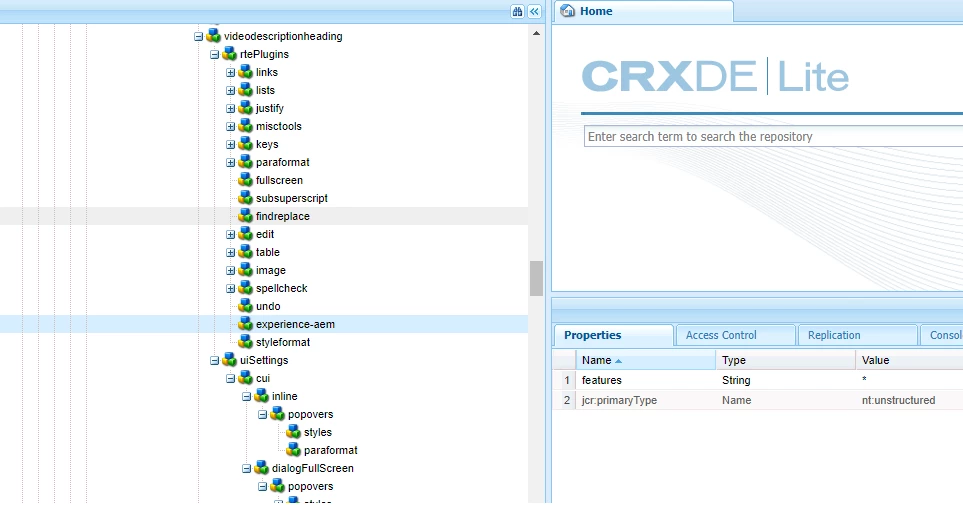Click the table node icon
The width and height of the screenshot is (963, 518).
point(246,252)
